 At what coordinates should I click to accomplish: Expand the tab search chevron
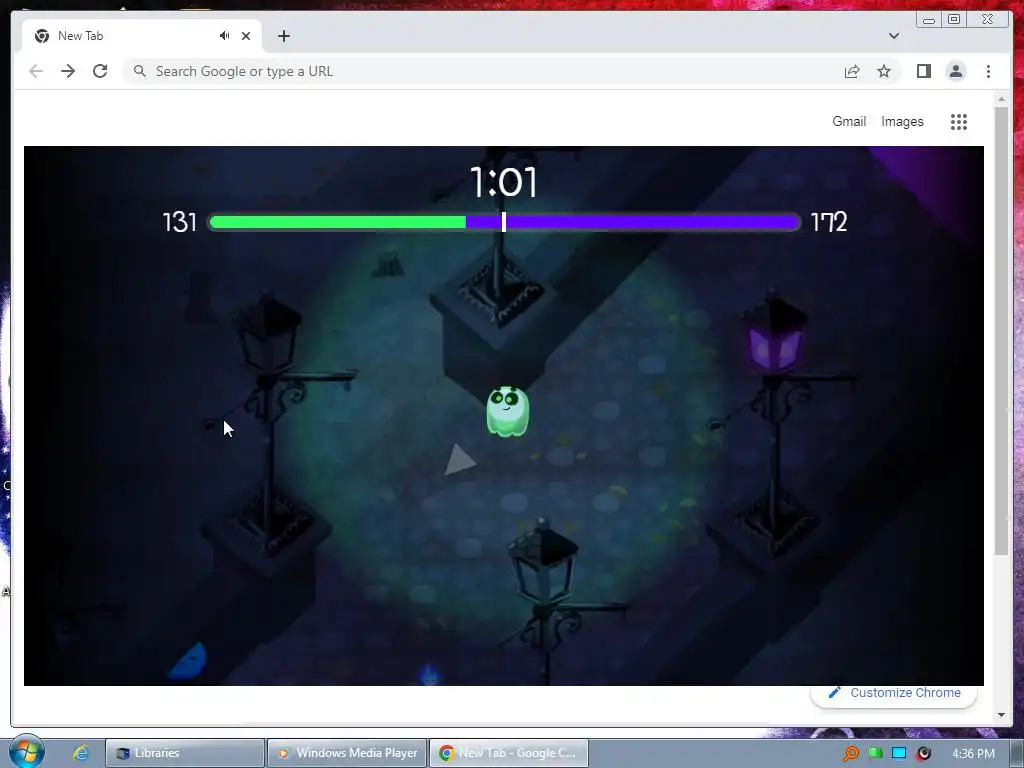tap(893, 36)
